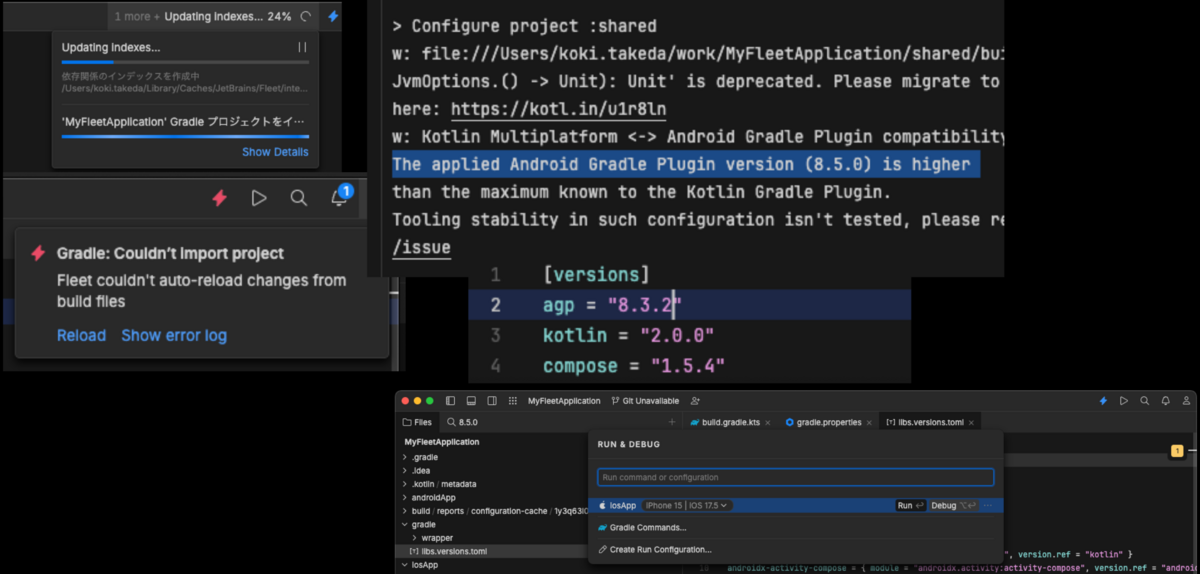Open the https://kotl.in/u1r8ln link in build output
Image resolution: width=1200 pixels, height=574 pixels.
[559, 109]
